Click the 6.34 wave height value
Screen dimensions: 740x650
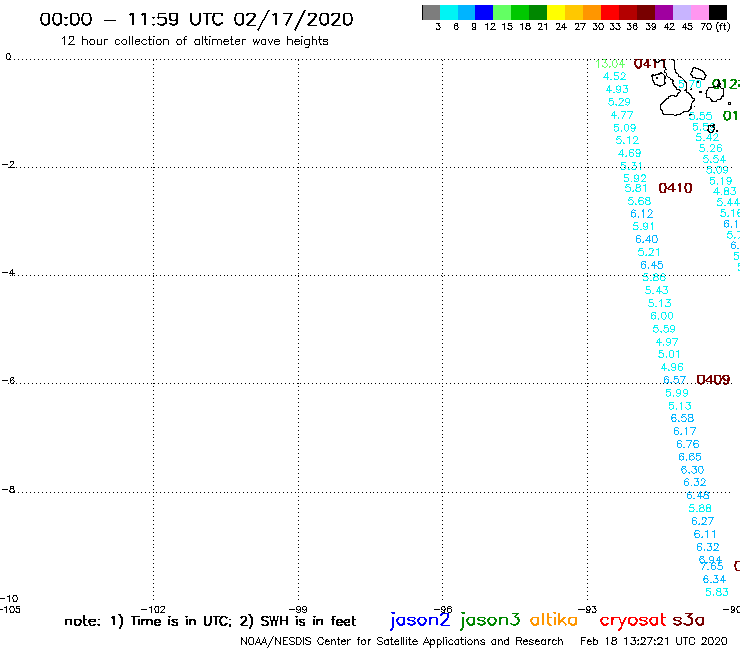[714, 579]
